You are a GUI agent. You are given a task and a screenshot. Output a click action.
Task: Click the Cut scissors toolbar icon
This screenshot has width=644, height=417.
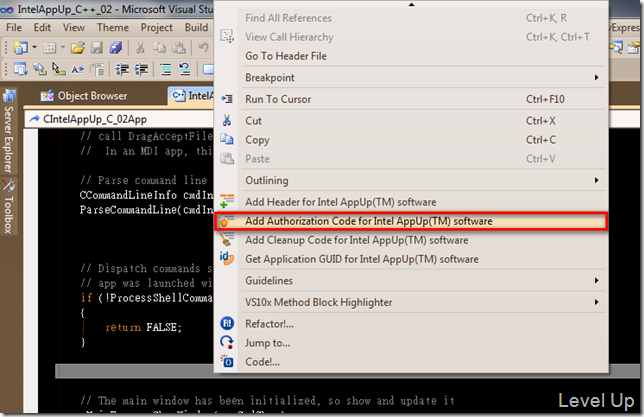(140, 48)
